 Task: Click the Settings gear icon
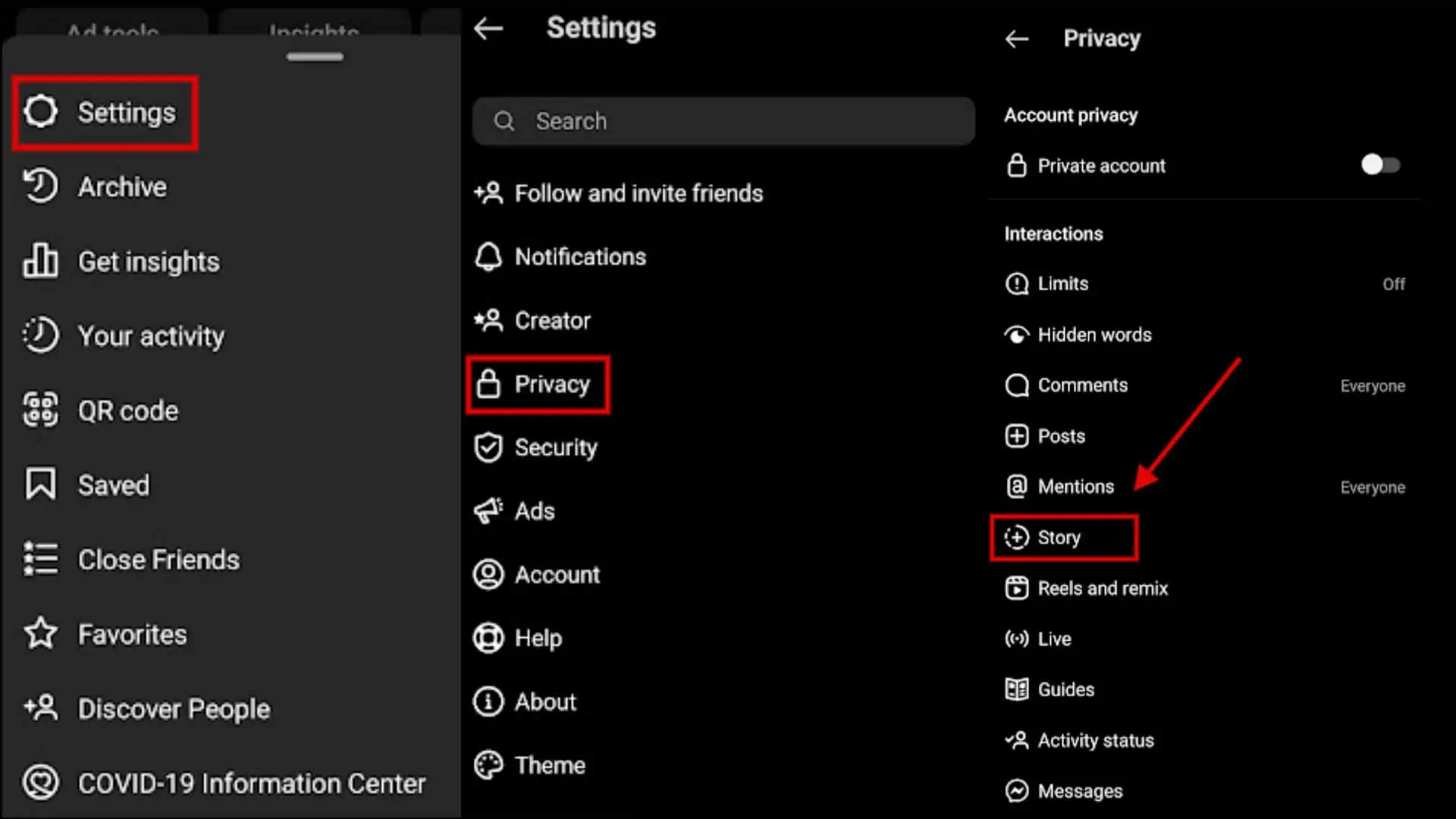coord(41,111)
